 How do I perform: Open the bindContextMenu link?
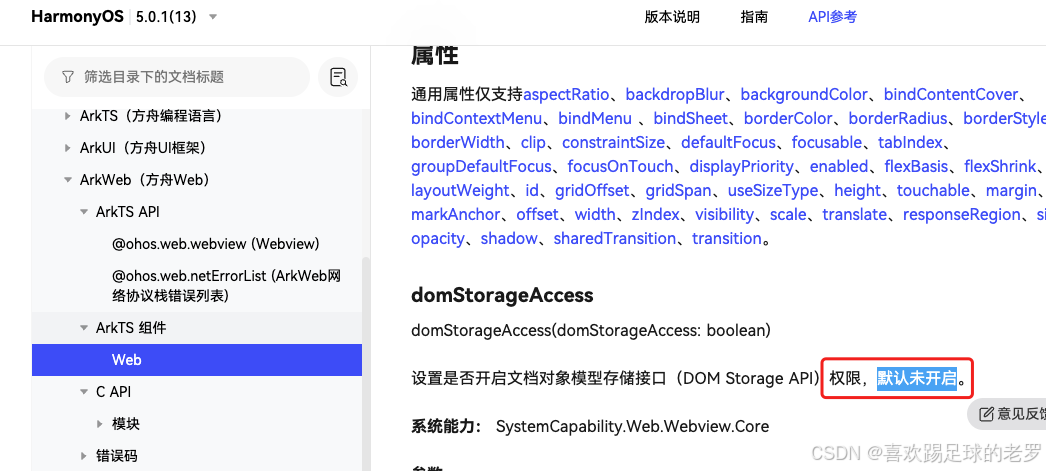pos(476,119)
